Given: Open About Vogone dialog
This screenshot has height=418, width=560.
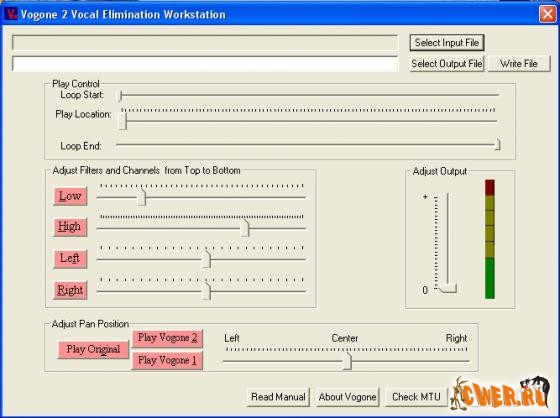Looking at the screenshot, I should (347, 397).
